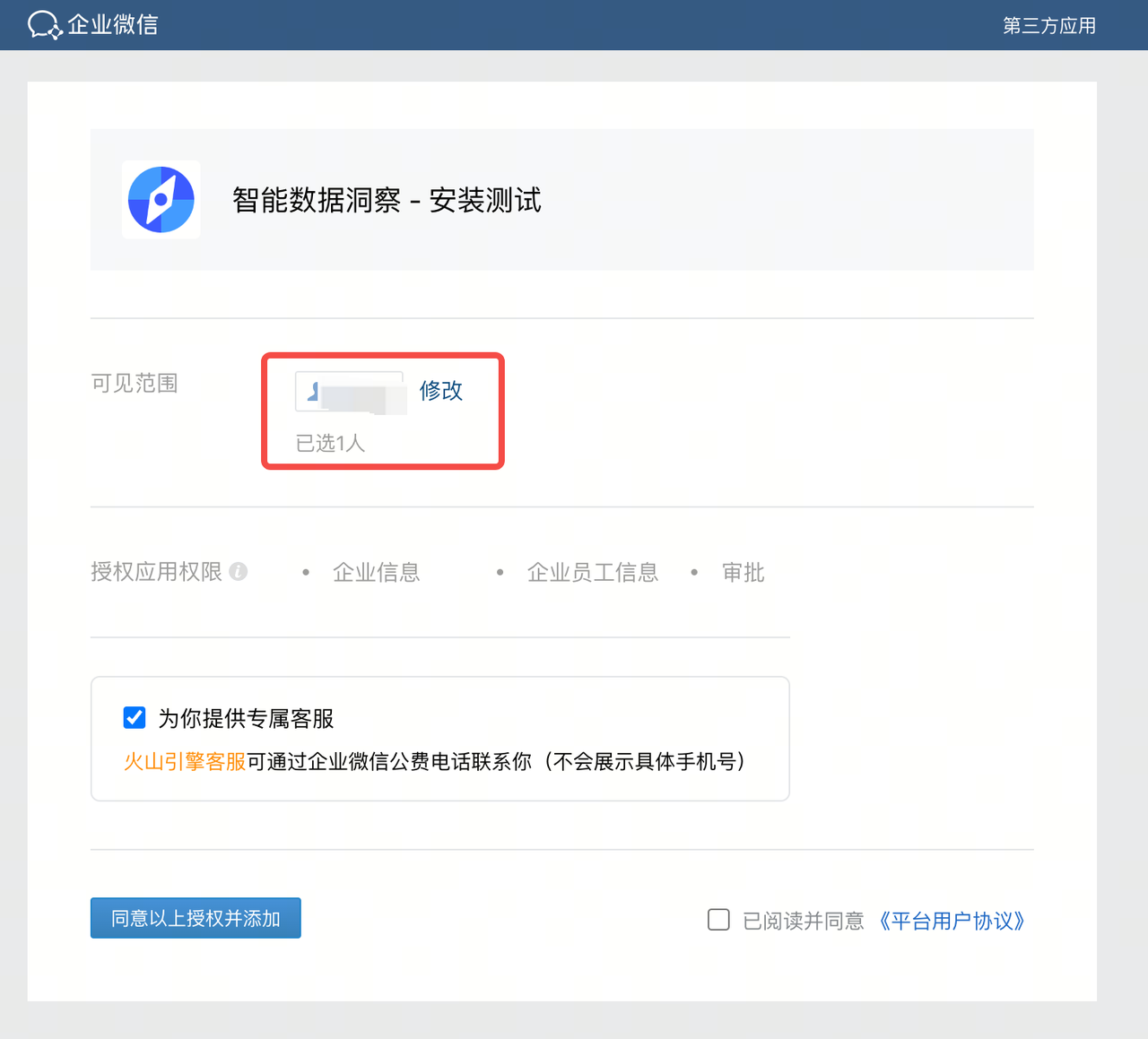Click the info icon beside 授权应用权限
This screenshot has width=1148, height=1039.
(239, 572)
